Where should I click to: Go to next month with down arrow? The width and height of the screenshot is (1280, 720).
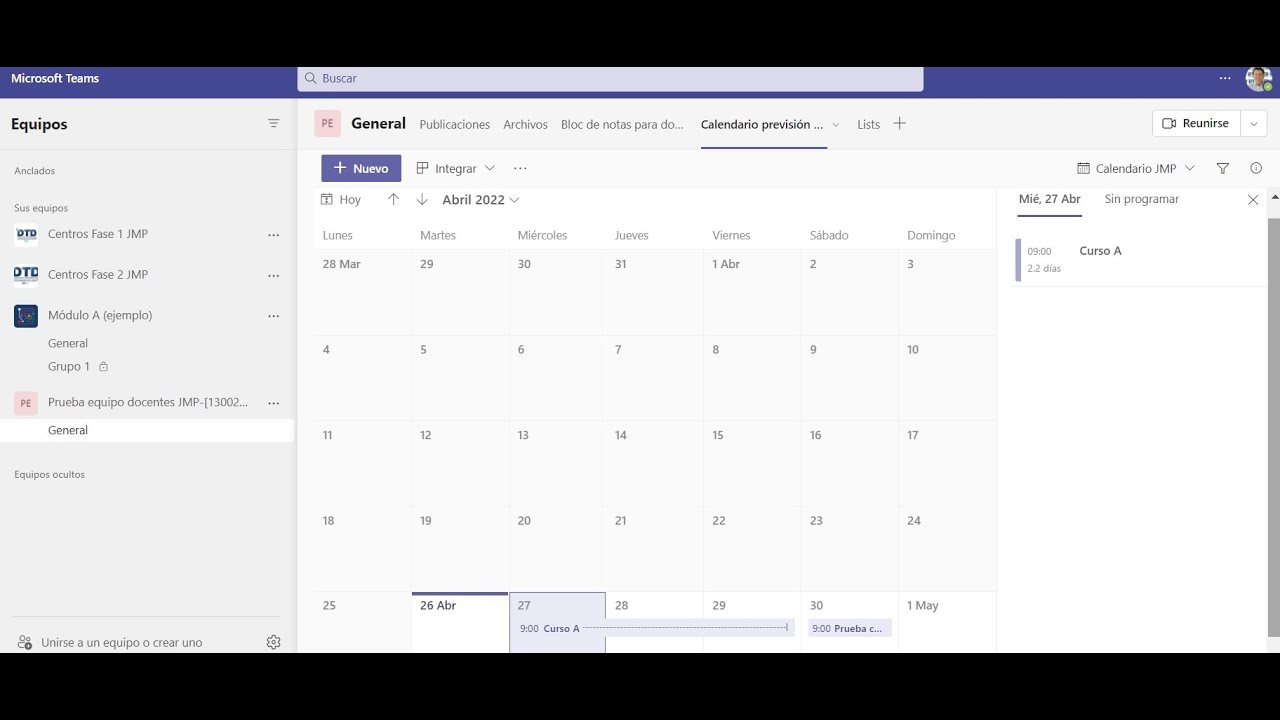(x=422, y=200)
